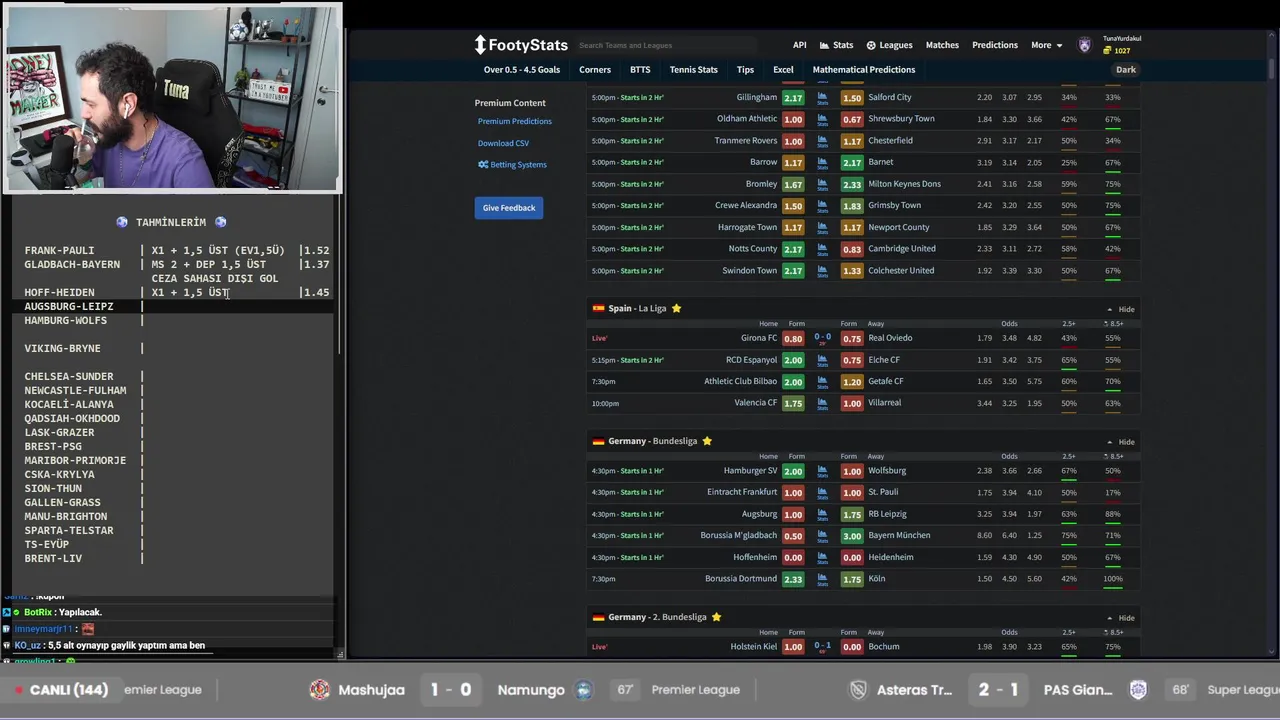The height and width of the screenshot is (720, 1280).
Task: Click PAS Giannina crest in ticker
Action: tap(1138, 690)
